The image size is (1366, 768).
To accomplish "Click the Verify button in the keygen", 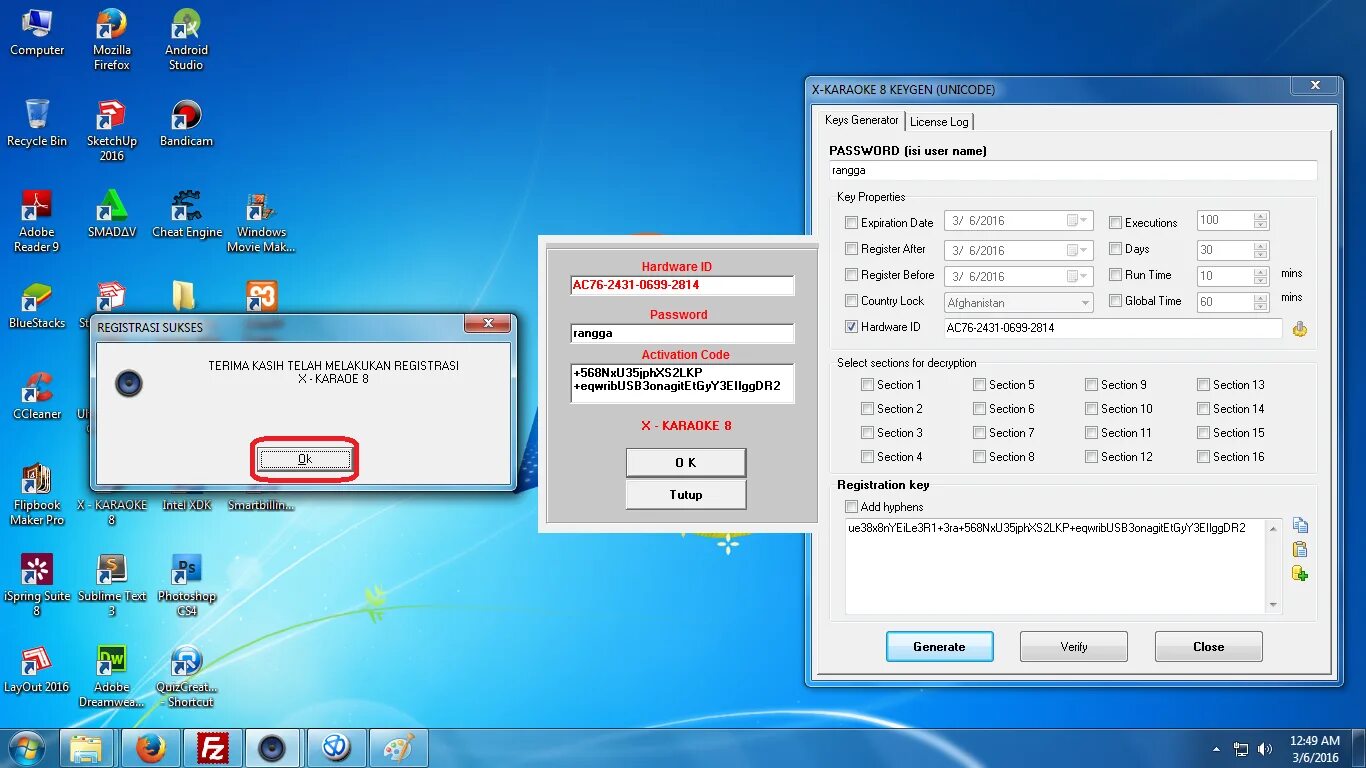I will (1074, 647).
